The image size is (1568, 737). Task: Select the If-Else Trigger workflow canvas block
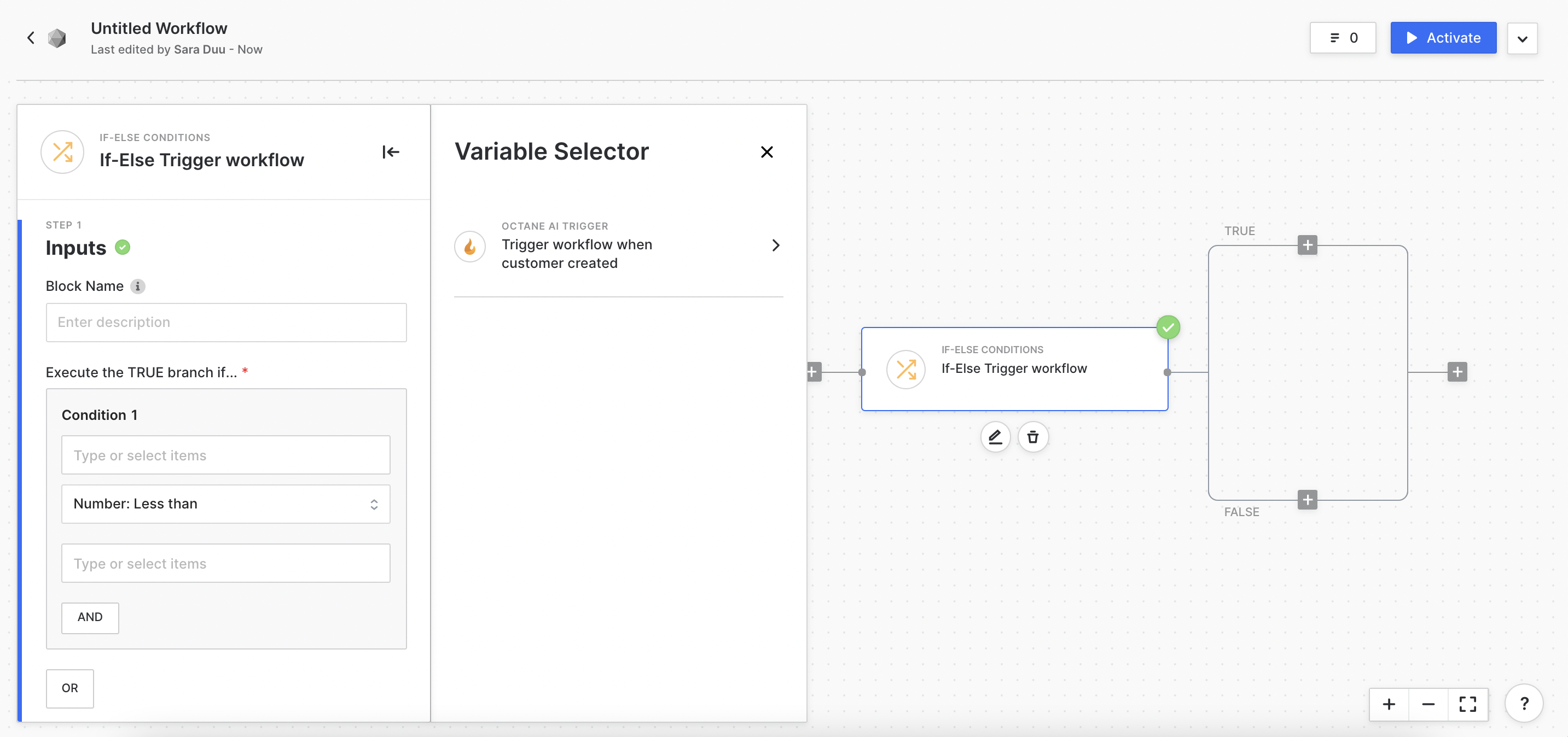1014,369
